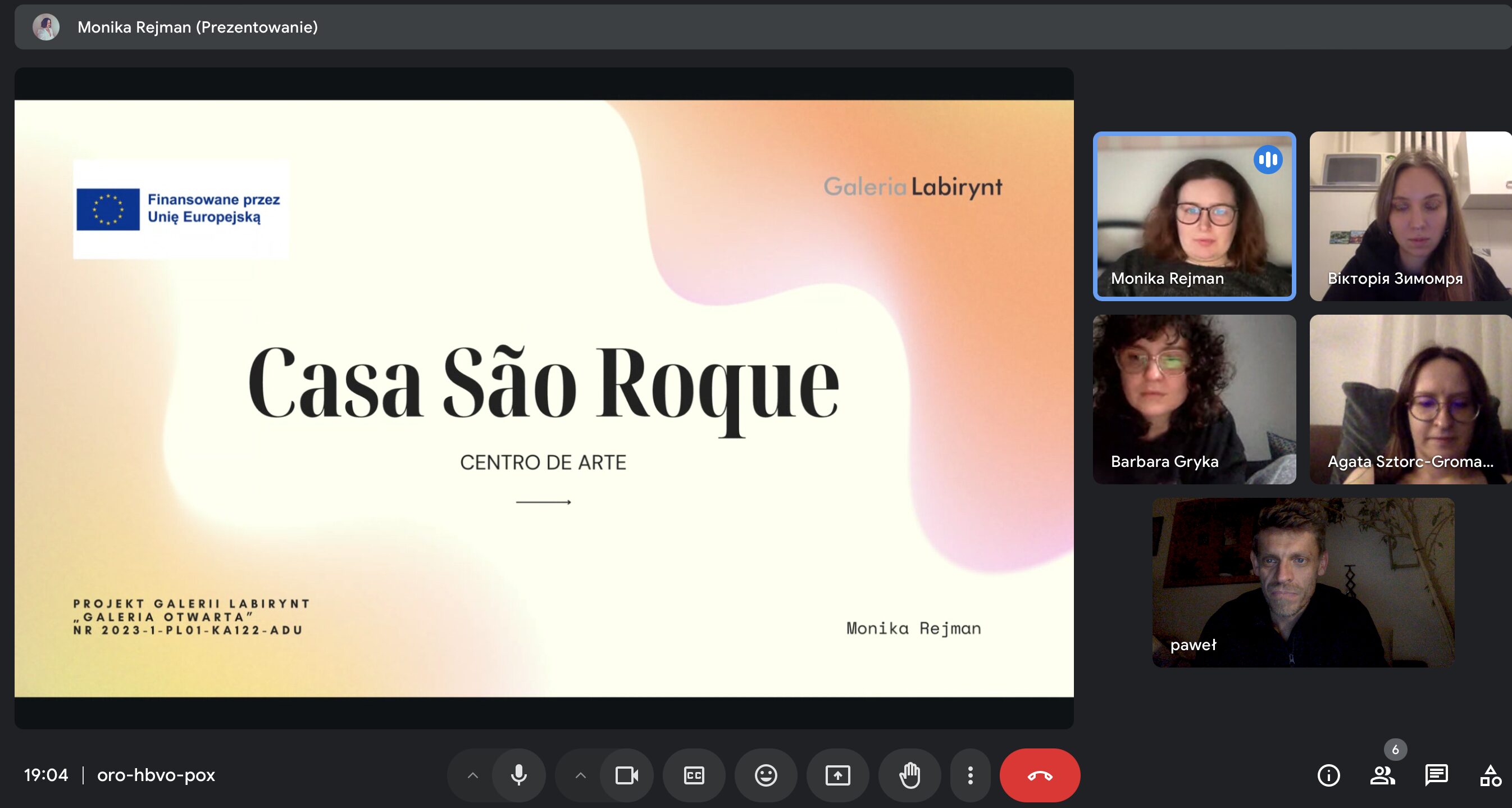Select Monika Rejman's video tile
The width and height of the screenshot is (1512, 808).
click(x=1194, y=216)
